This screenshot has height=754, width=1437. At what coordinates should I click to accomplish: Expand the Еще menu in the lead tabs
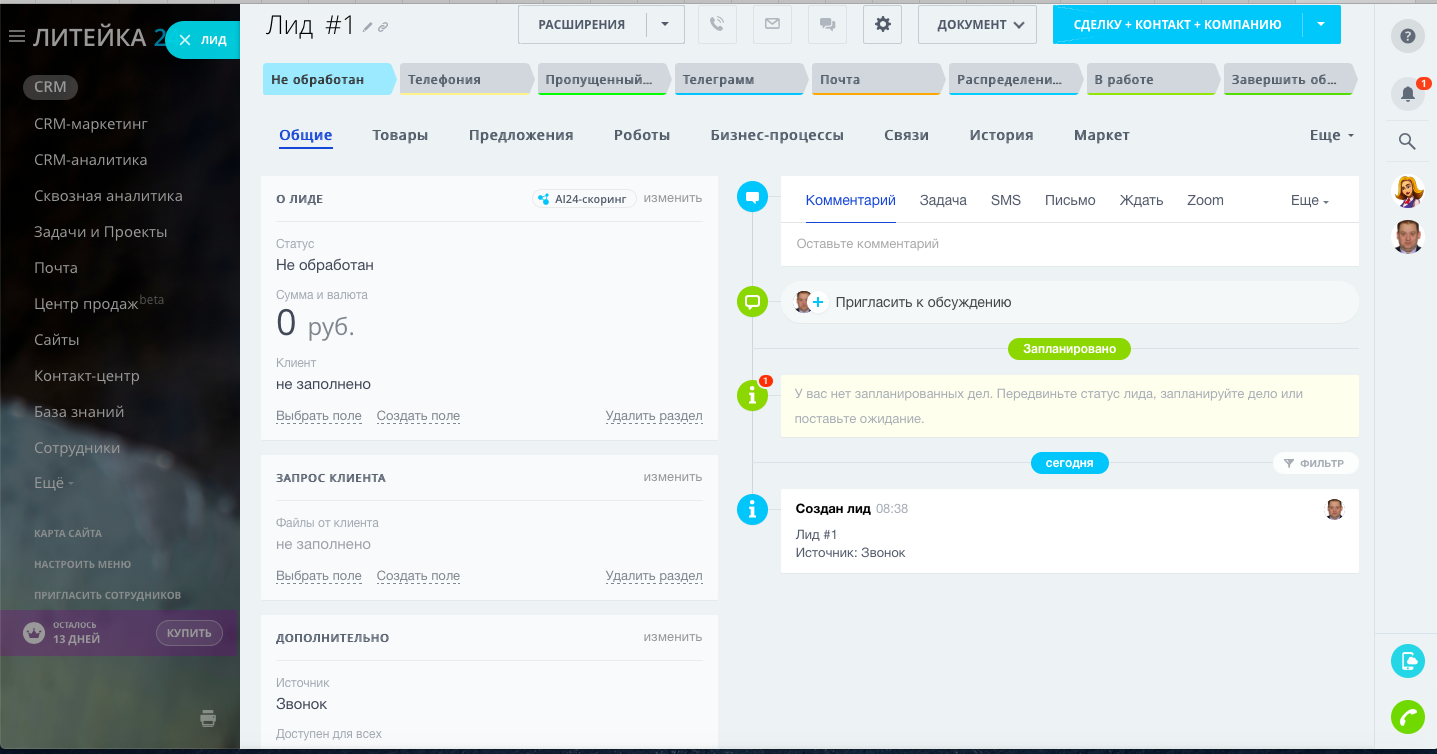[x=1332, y=135]
